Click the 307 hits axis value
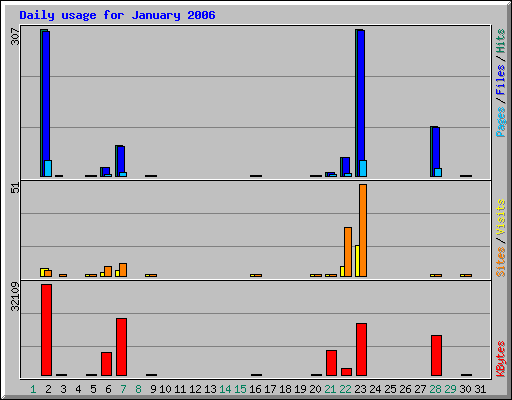The height and width of the screenshot is (400, 512). 15,36
